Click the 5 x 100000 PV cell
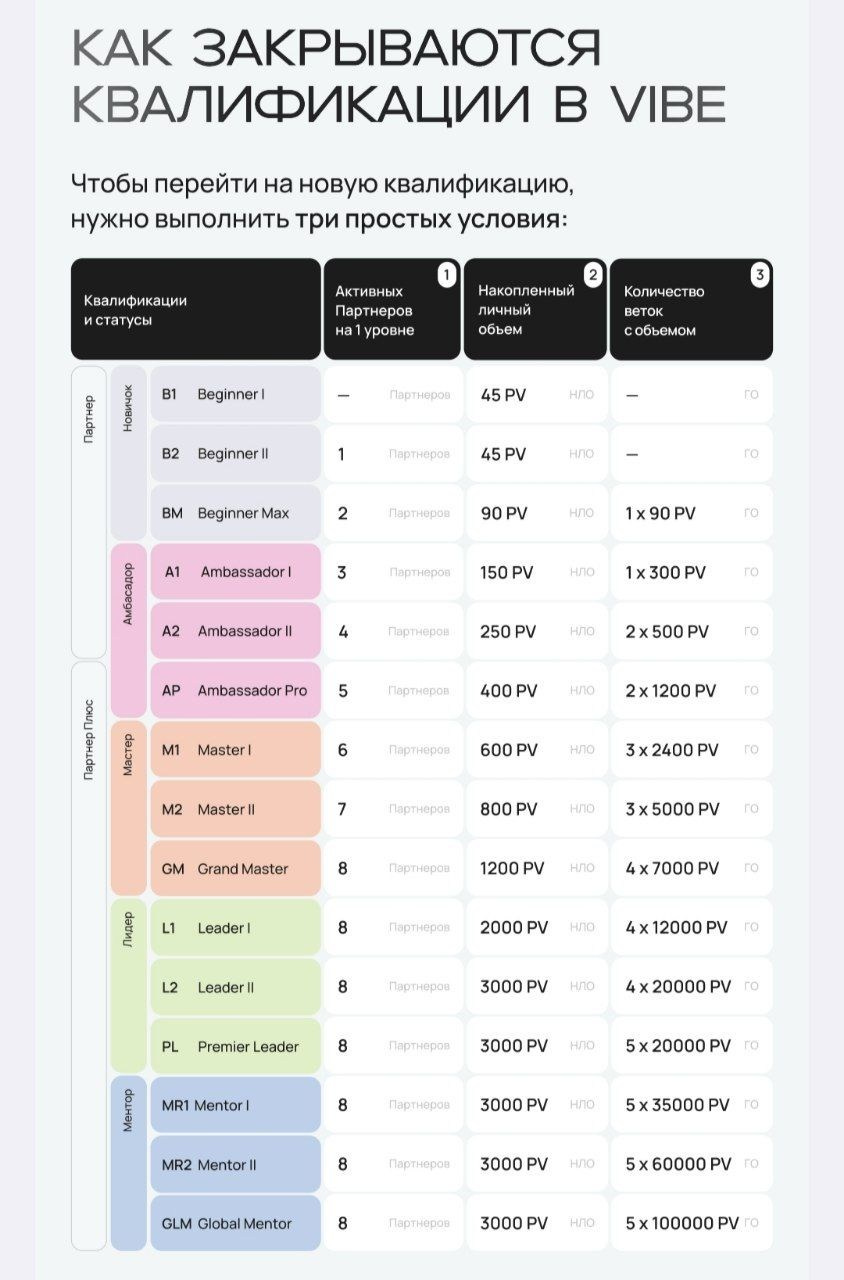The image size is (844, 1280). [x=690, y=1224]
